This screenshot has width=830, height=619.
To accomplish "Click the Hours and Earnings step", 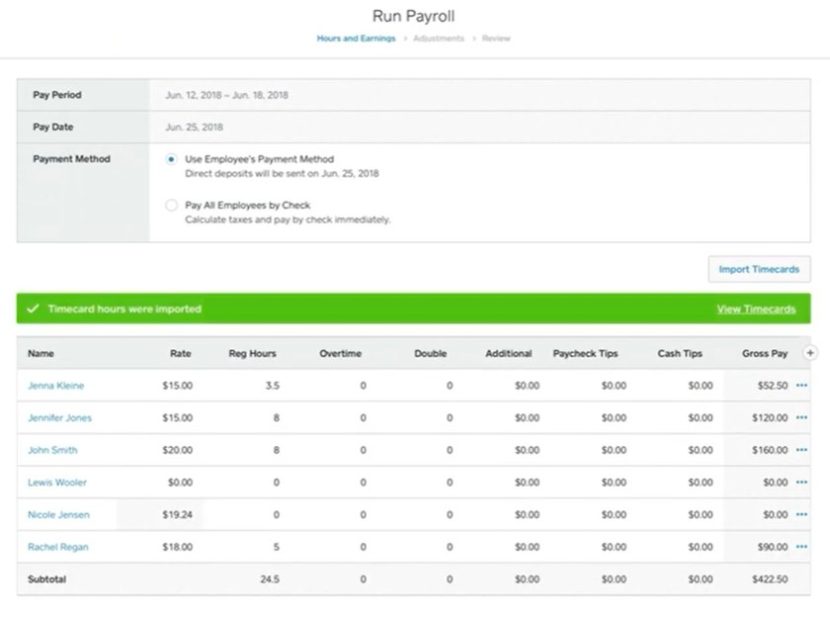I will [355, 37].
